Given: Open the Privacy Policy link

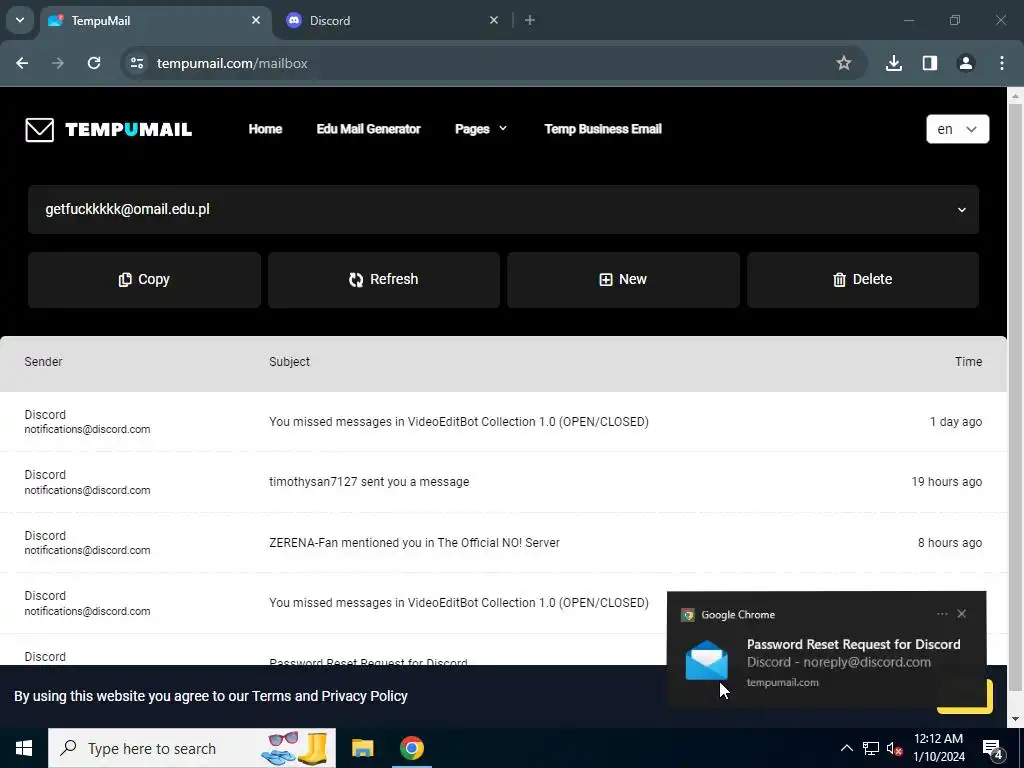Looking at the screenshot, I should click(364, 696).
